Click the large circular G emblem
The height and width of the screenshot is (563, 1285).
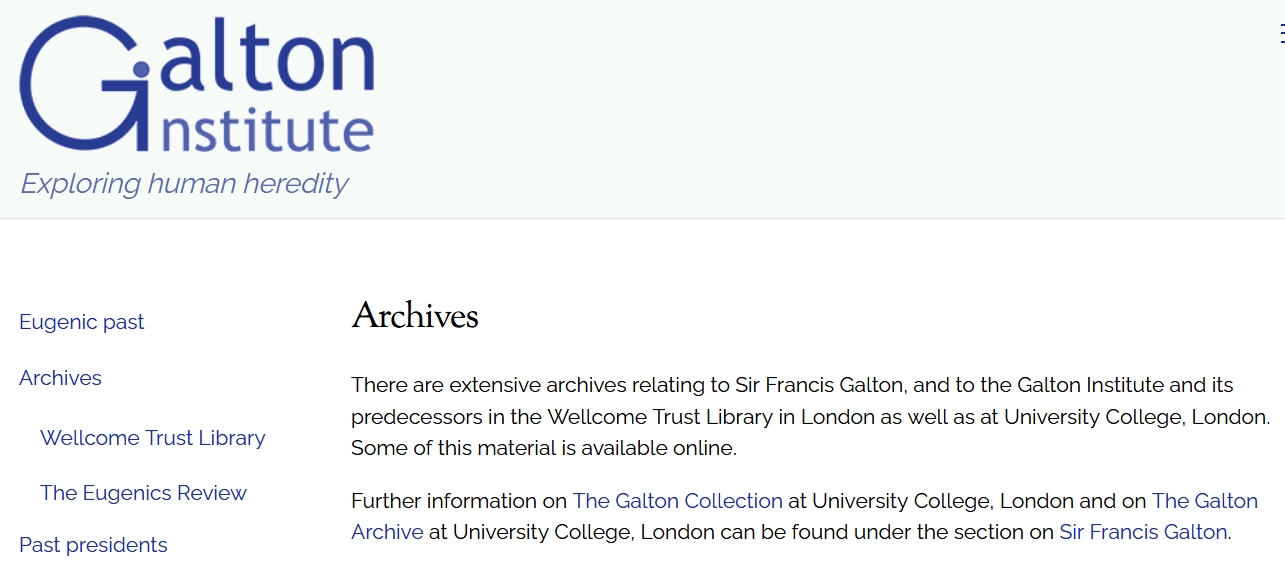(85, 84)
